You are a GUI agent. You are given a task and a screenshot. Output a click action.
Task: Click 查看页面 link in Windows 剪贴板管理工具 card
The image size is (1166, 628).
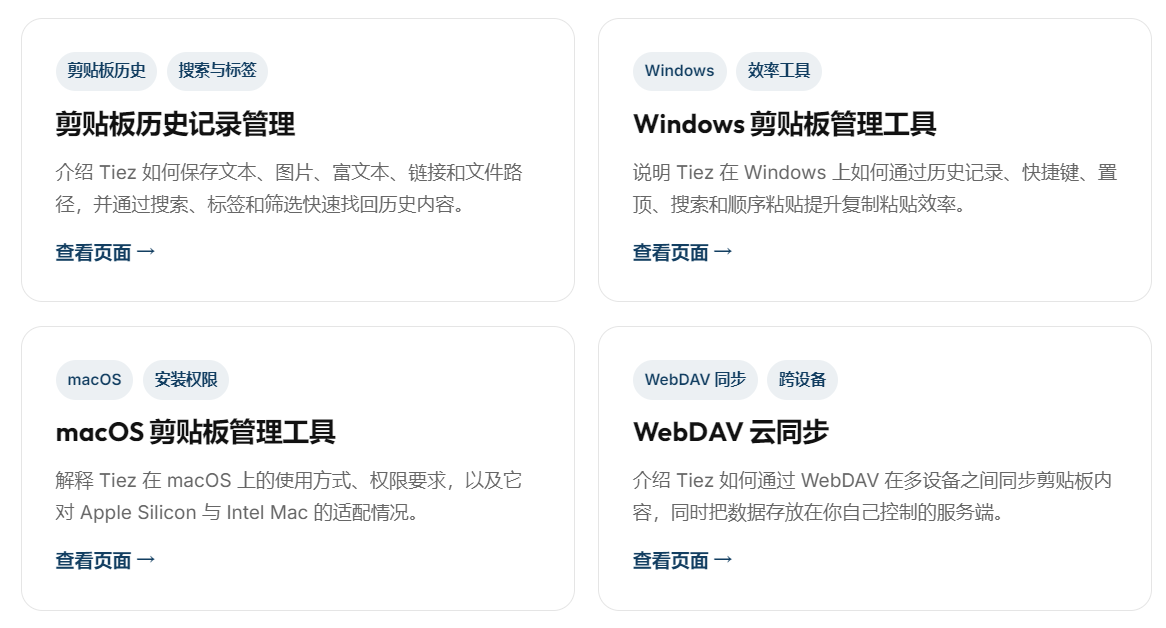click(683, 253)
